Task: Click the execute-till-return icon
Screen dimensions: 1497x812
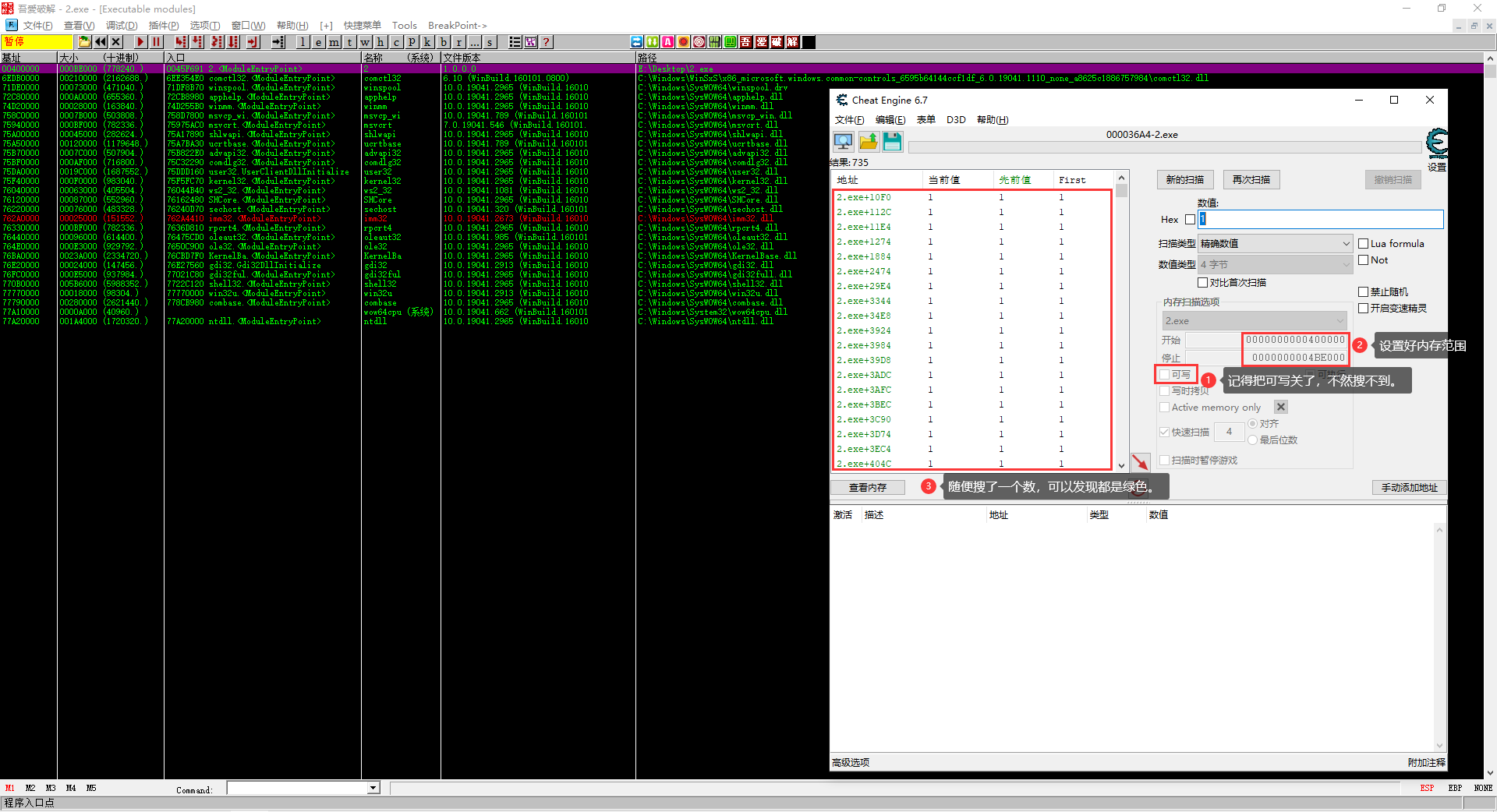Action: pyautogui.click(x=253, y=42)
